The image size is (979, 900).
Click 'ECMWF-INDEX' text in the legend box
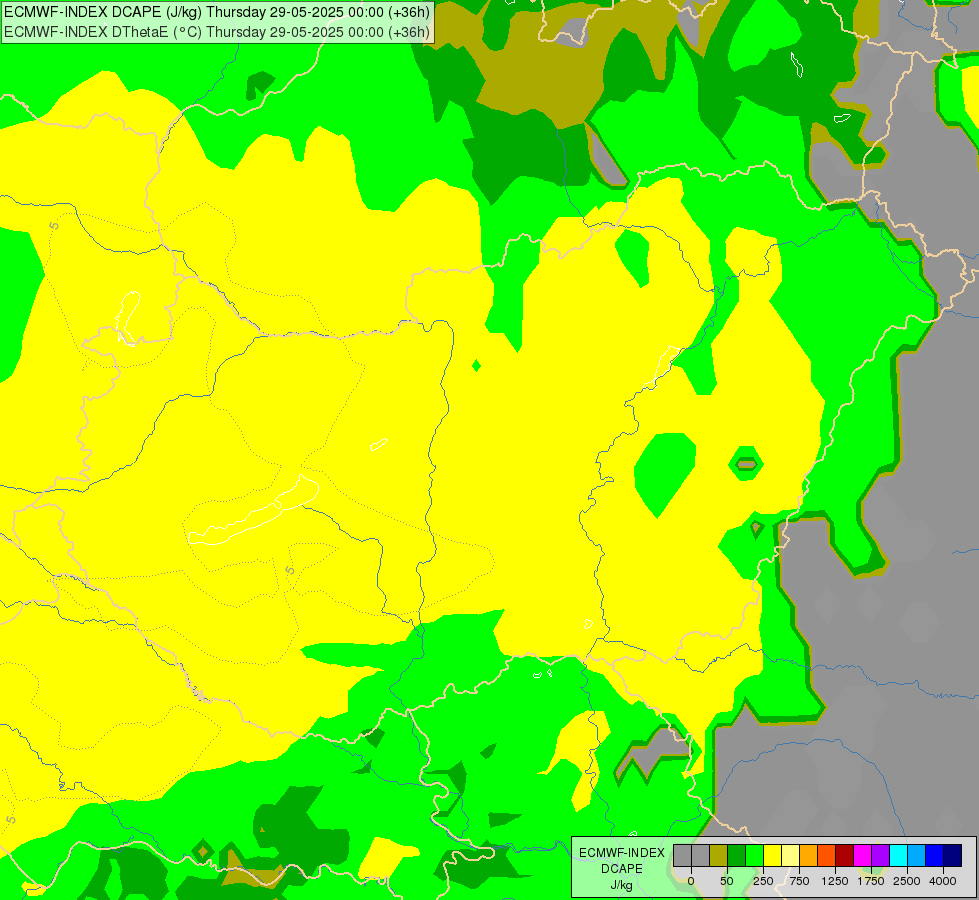point(622,853)
